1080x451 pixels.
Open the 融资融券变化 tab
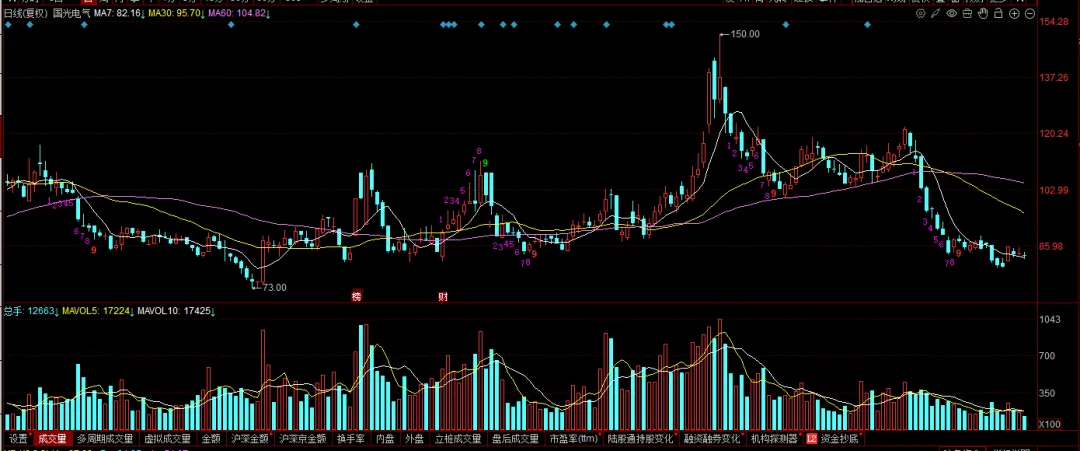712,438
